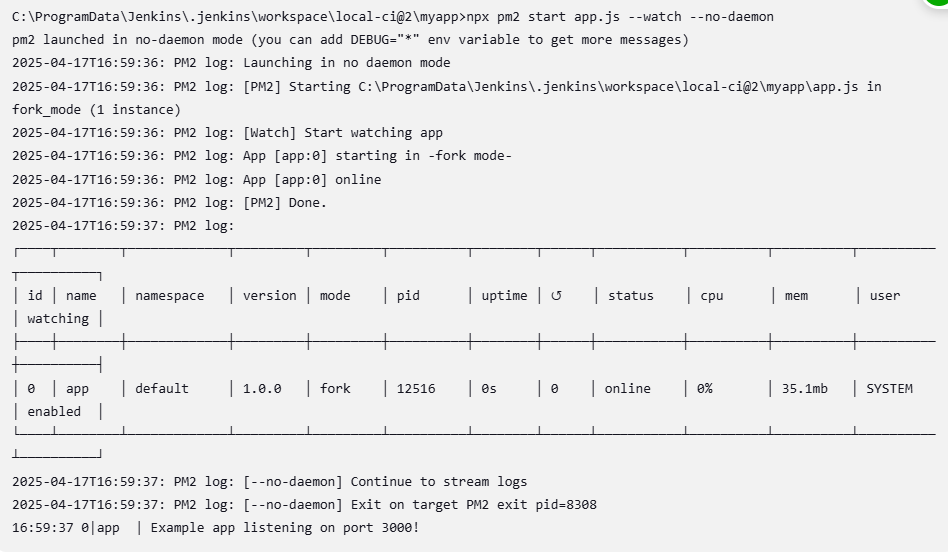
Task: Click the 35.1mb memory value
Action: (x=805, y=389)
